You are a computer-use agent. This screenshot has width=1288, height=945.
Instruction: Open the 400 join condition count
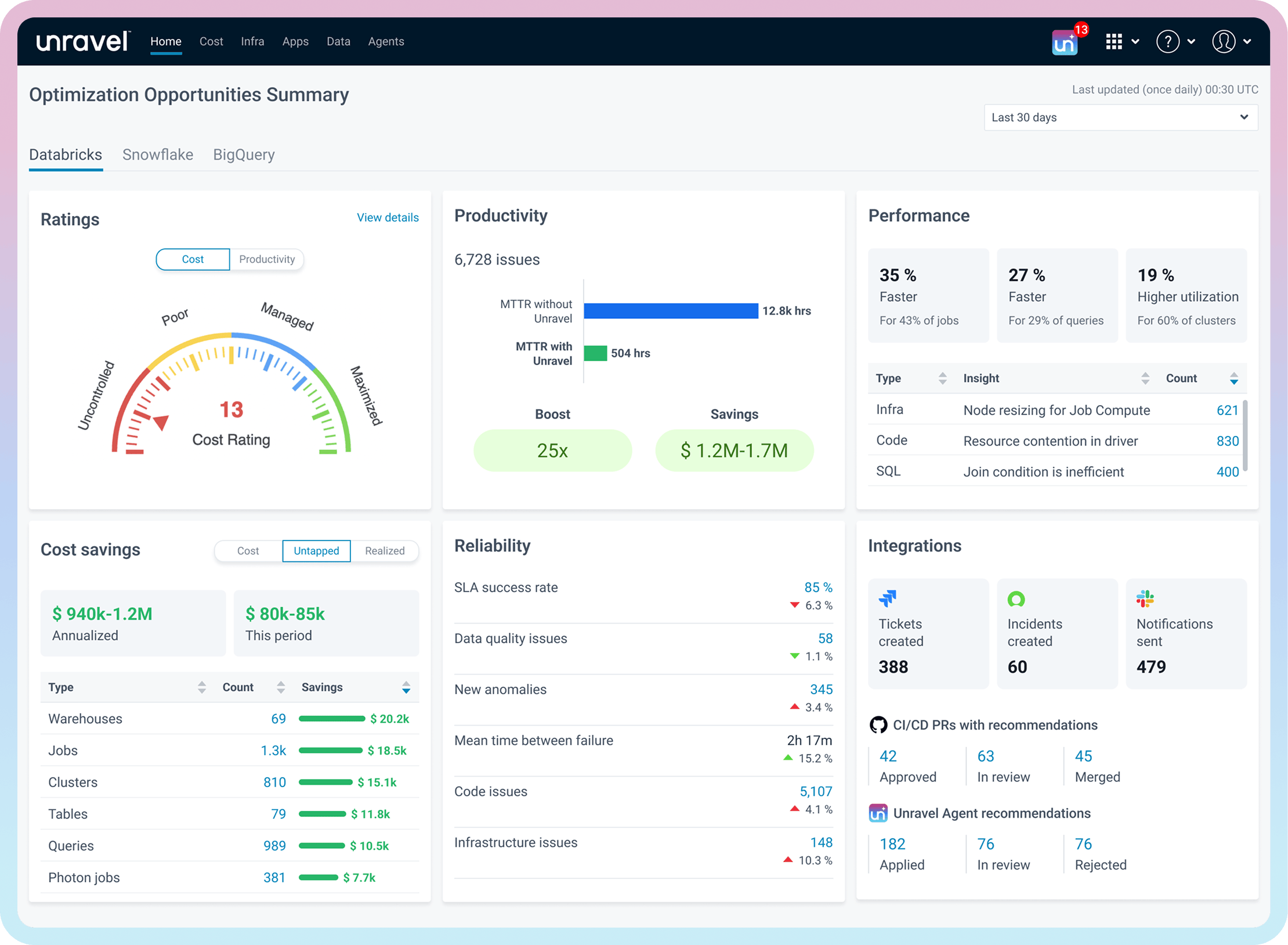click(x=1227, y=471)
